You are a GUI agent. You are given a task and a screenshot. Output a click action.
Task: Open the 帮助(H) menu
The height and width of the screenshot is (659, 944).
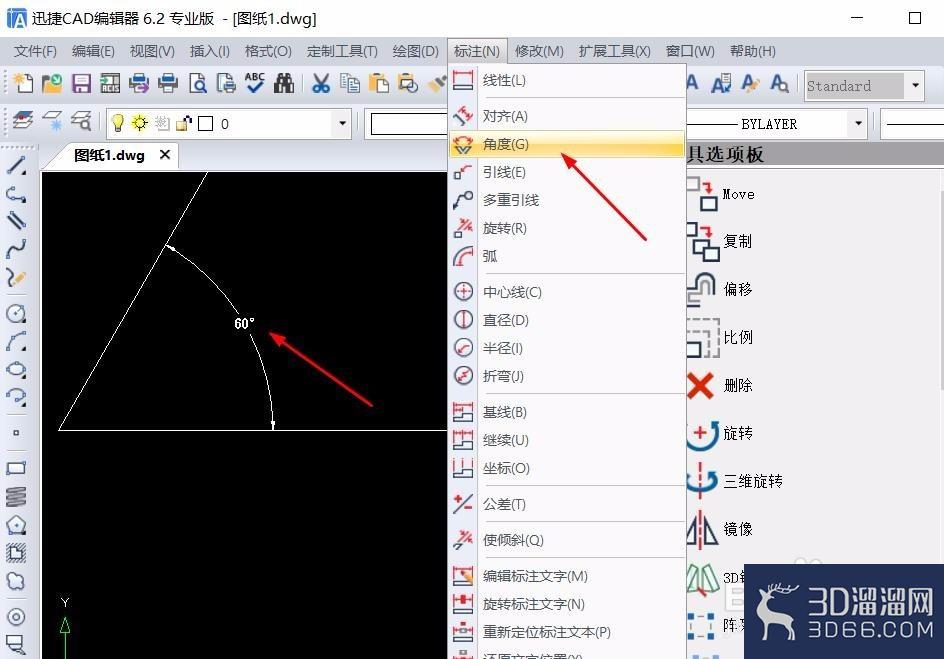[753, 51]
